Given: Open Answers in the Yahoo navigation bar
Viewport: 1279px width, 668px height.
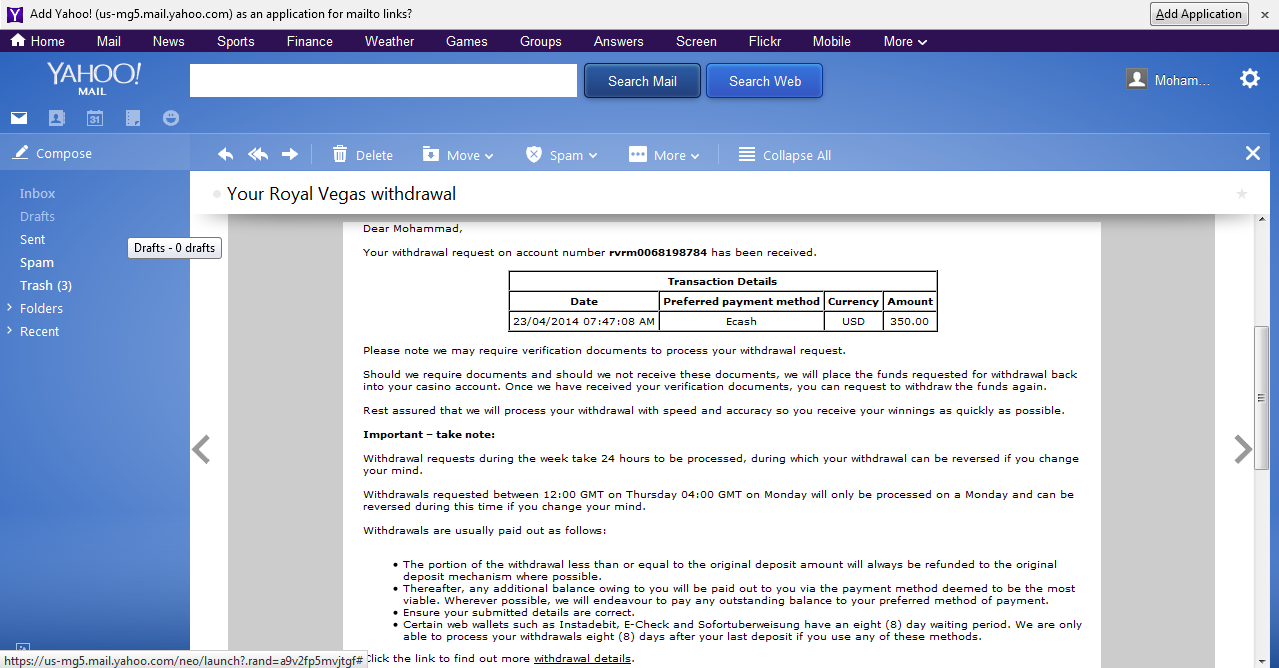Looking at the screenshot, I should coord(619,41).
